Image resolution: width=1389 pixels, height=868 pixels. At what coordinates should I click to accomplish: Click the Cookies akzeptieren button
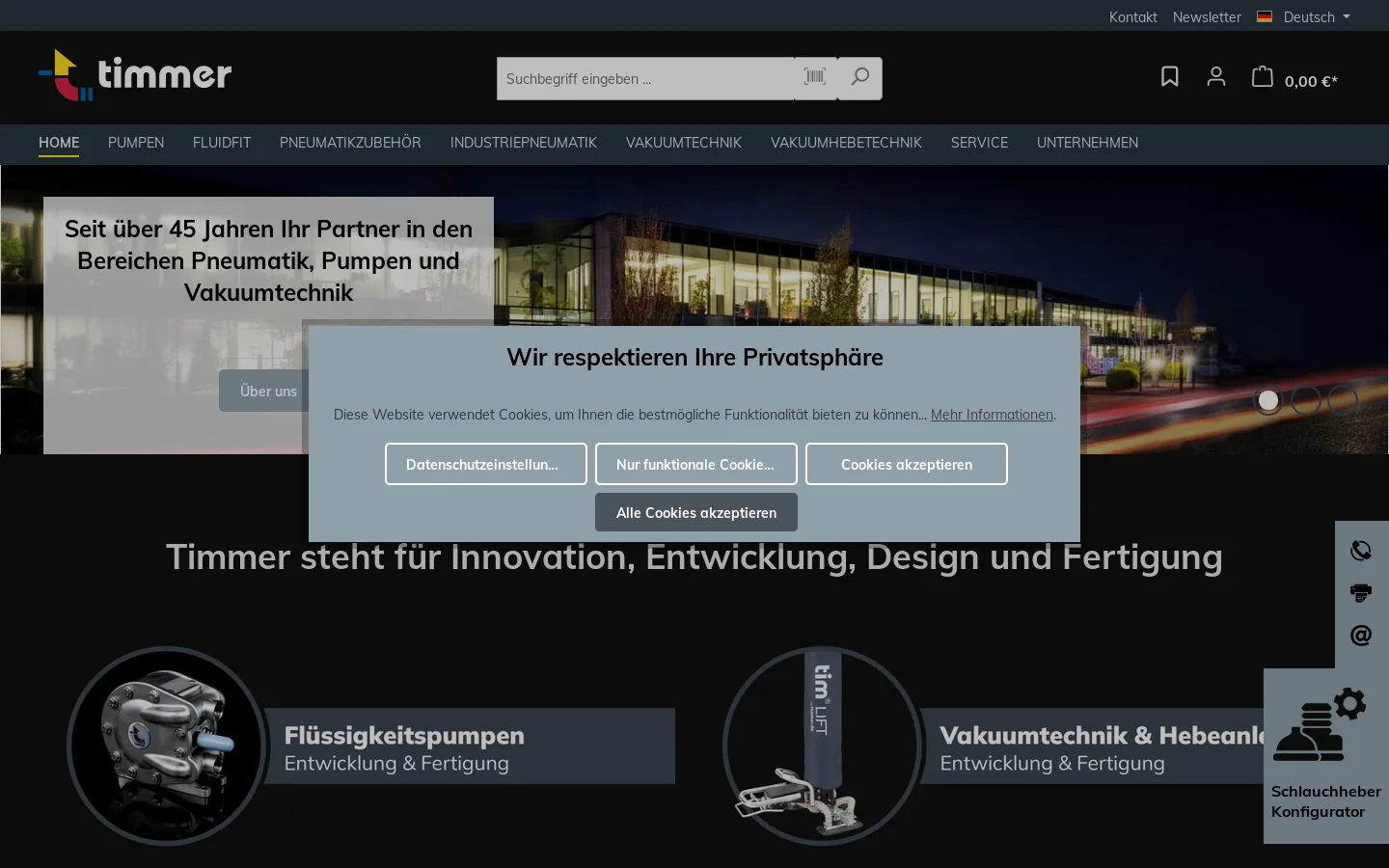point(907,464)
